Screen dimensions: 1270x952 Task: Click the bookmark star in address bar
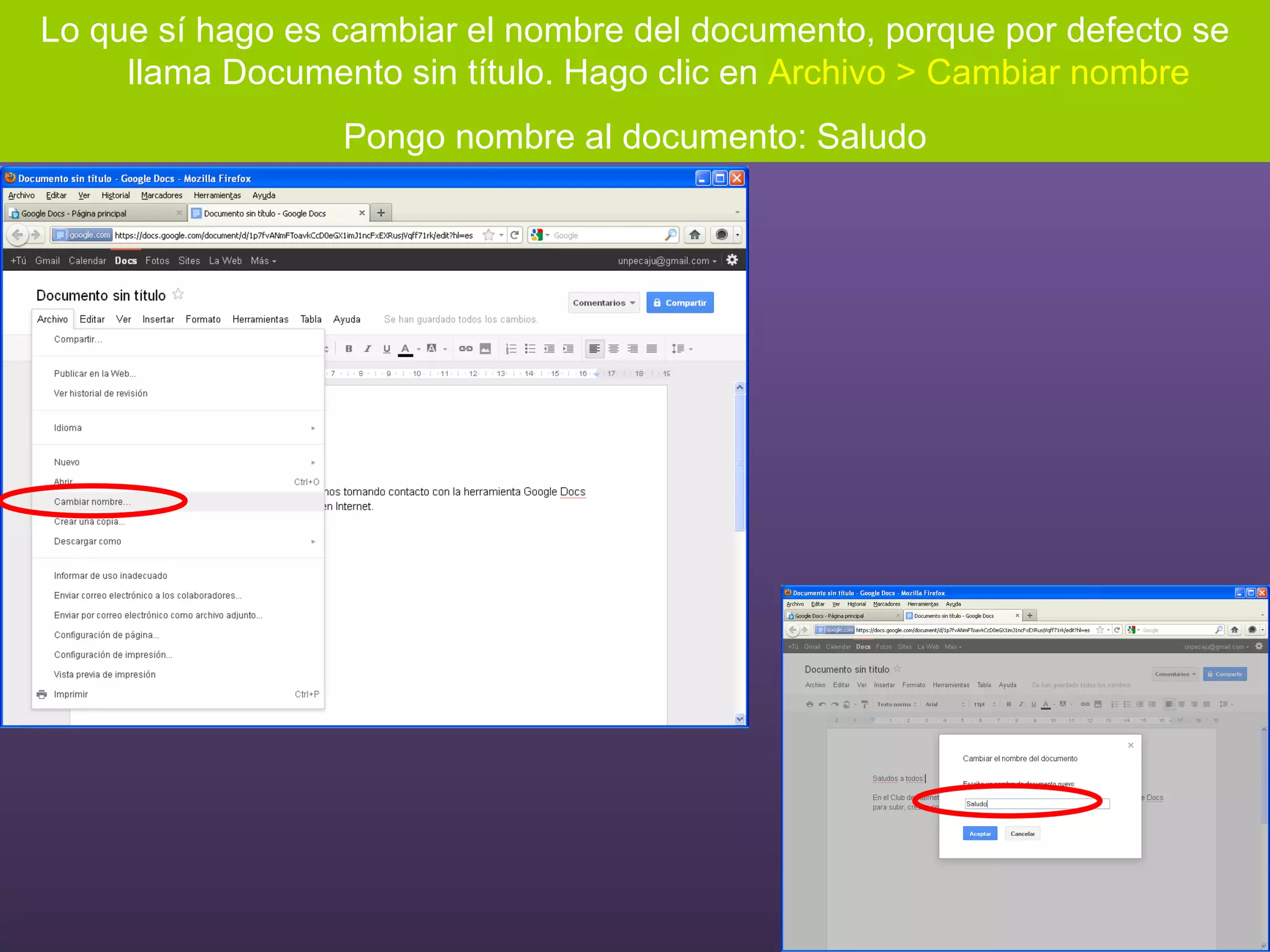coord(489,235)
